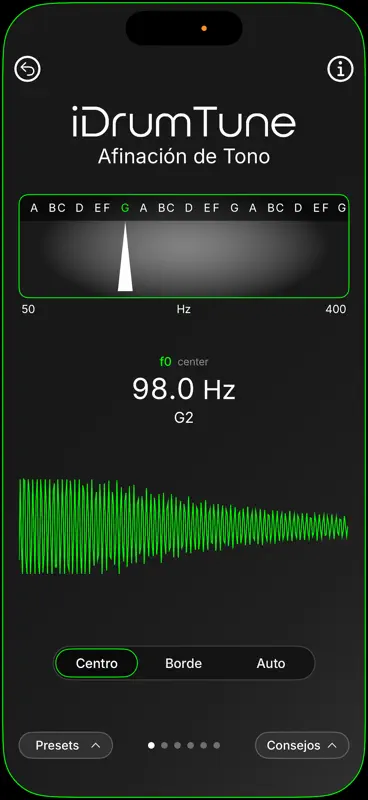Image resolution: width=368 pixels, height=800 pixels.
Task: Go to the fifth page dot
Action: tap(203, 745)
